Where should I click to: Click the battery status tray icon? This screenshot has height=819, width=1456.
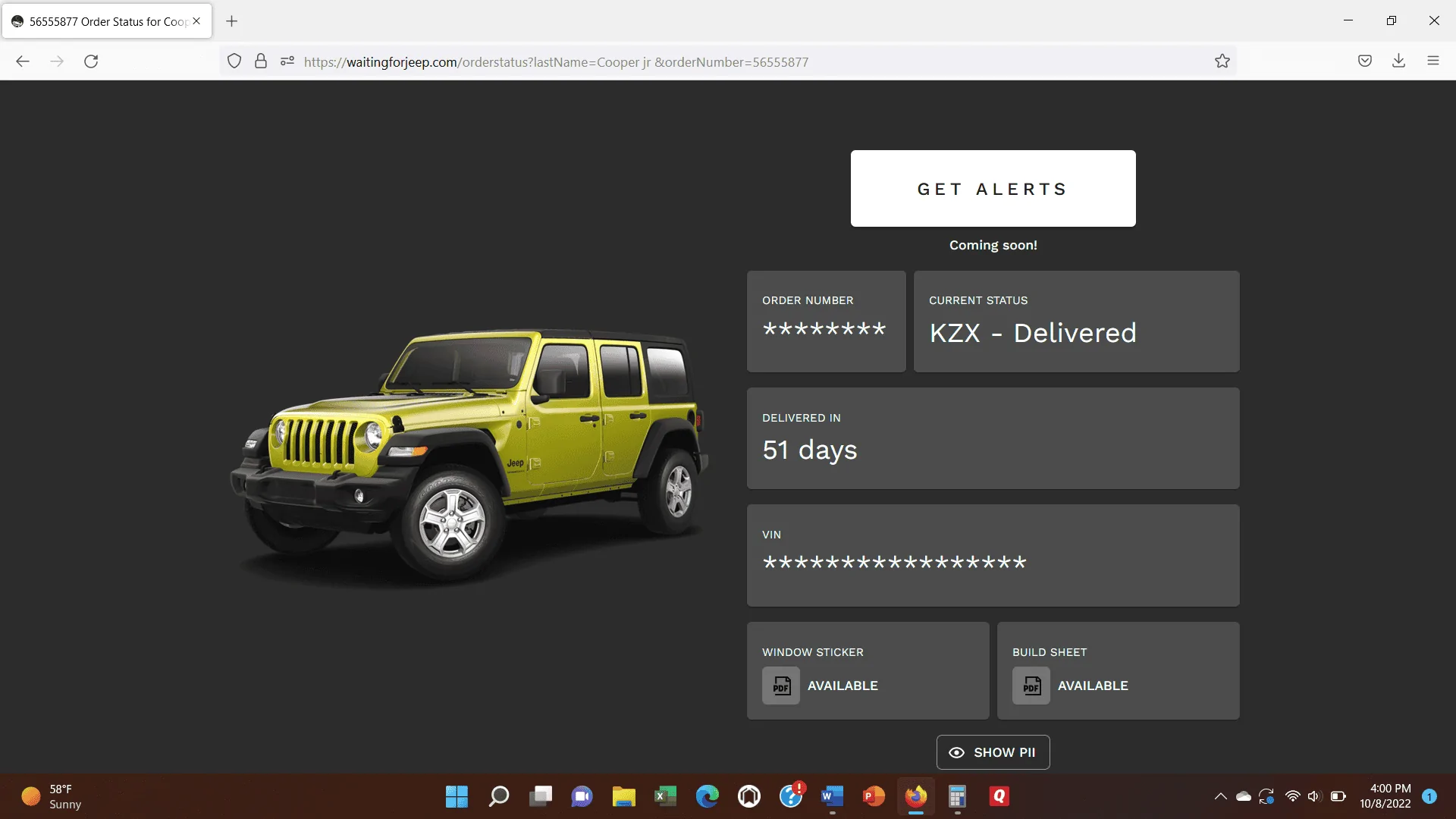pos(1338,796)
